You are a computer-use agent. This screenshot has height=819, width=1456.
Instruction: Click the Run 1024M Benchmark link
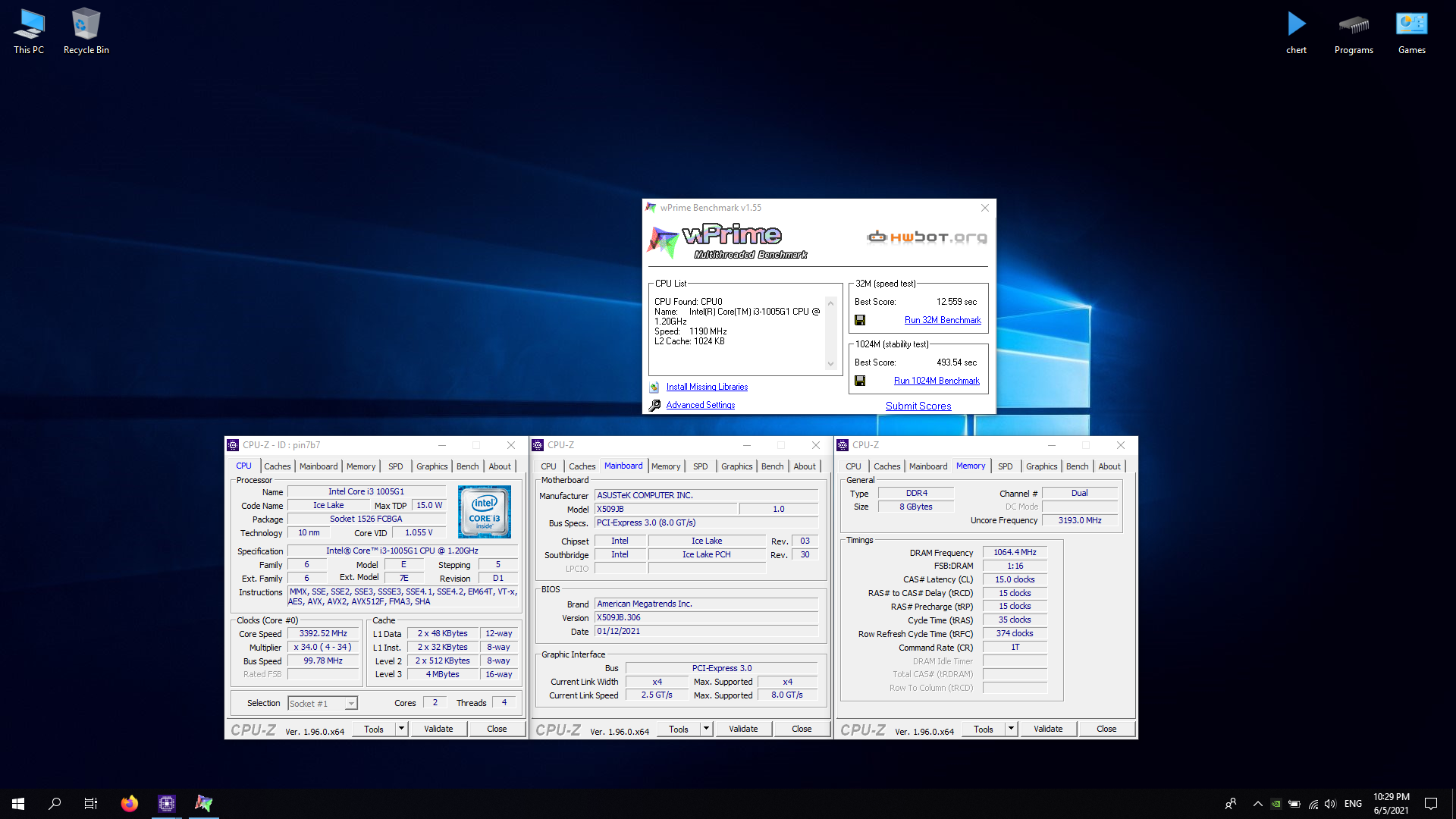coord(937,381)
